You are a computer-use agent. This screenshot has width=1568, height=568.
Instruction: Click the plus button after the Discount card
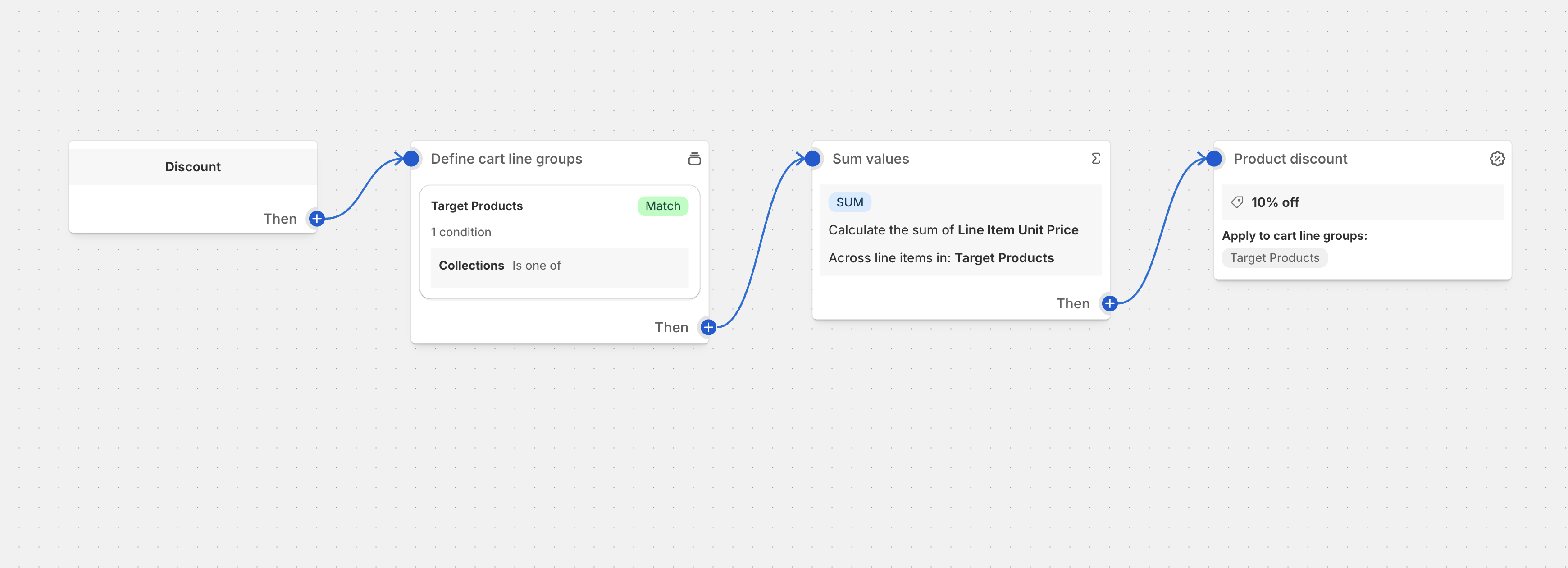point(316,218)
